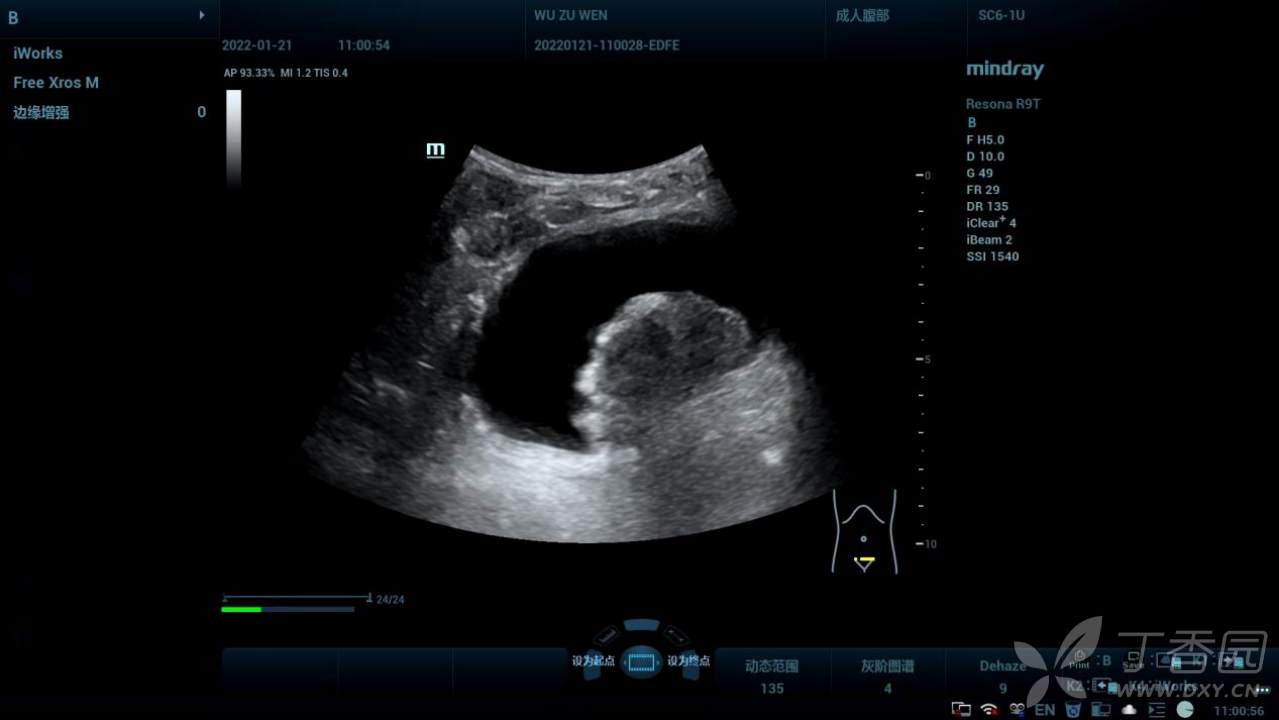
Task: Select the 边缘增强 edge enhancement setting
Action: [x=41, y=113]
